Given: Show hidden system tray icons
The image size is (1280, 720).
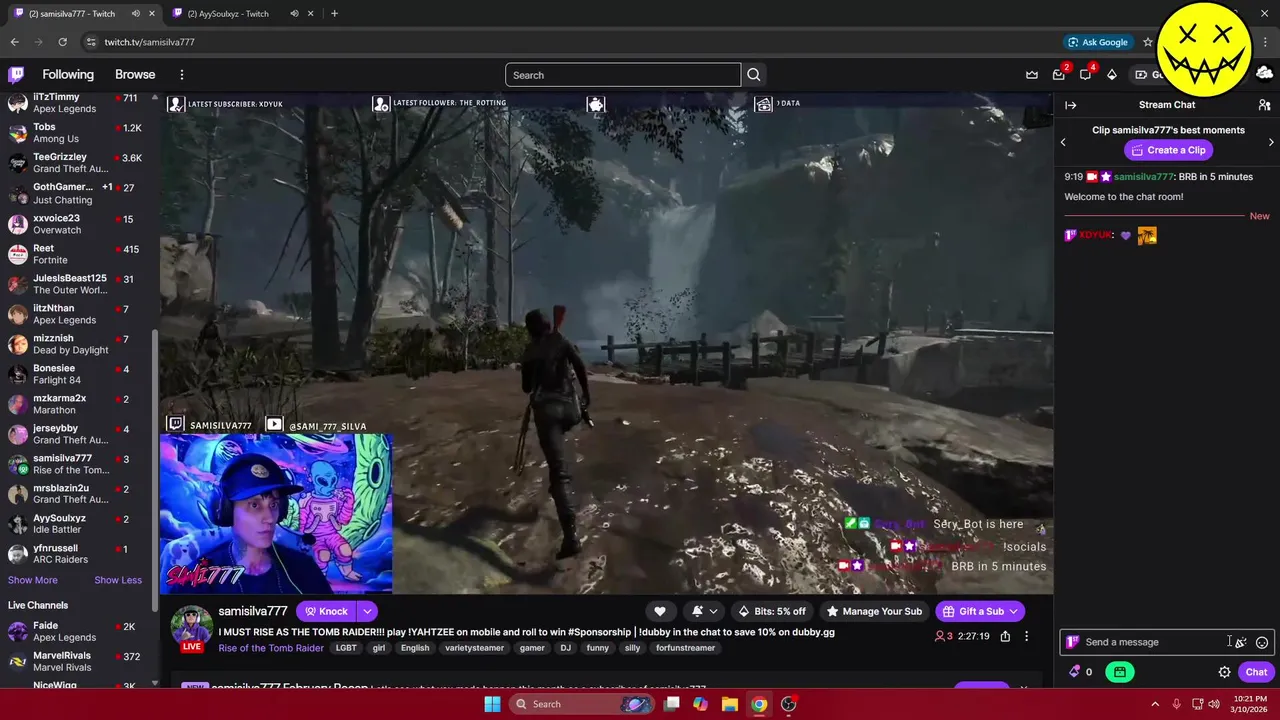Looking at the screenshot, I should [x=1154, y=704].
